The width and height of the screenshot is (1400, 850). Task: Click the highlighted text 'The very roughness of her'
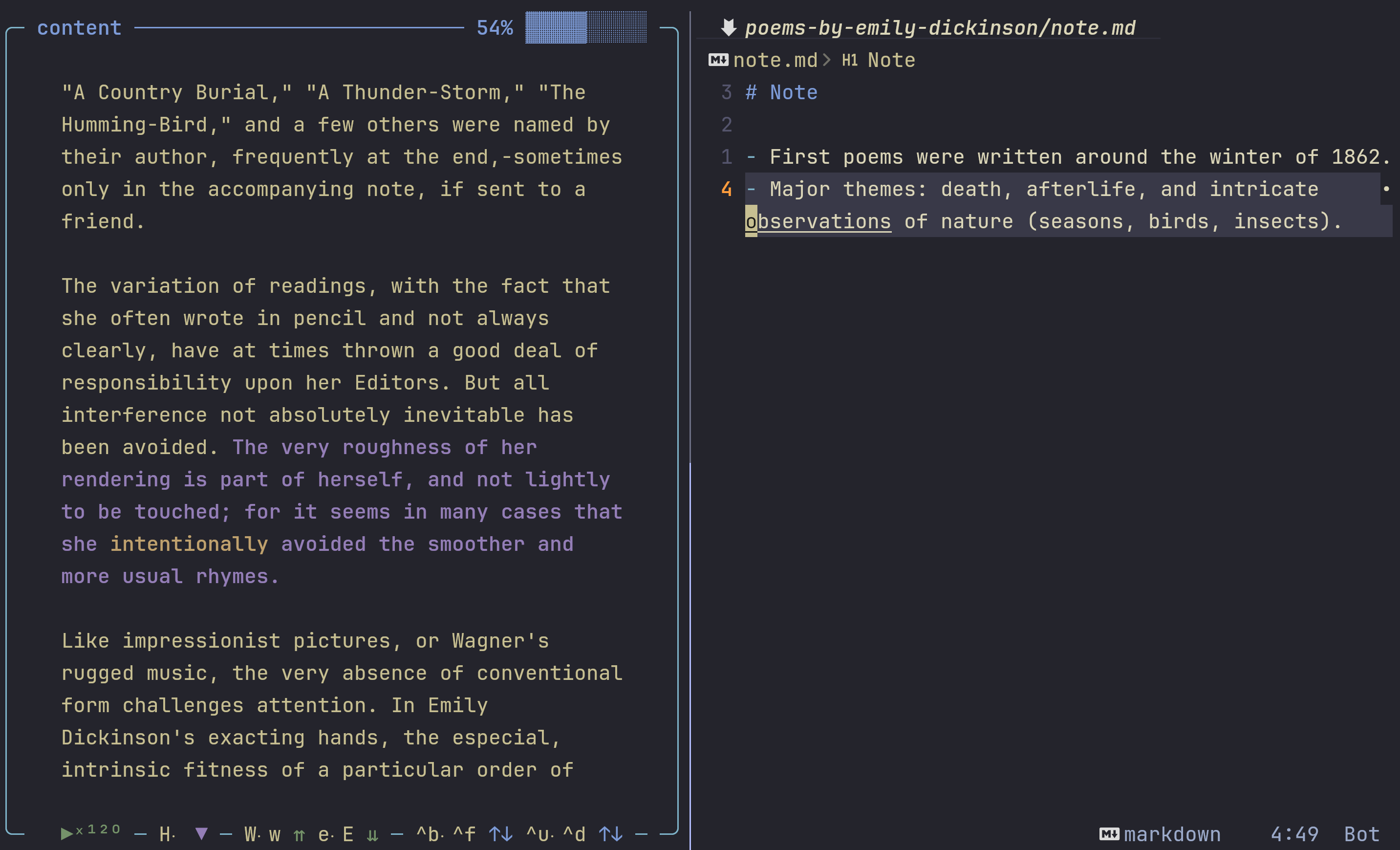coord(385,447)
